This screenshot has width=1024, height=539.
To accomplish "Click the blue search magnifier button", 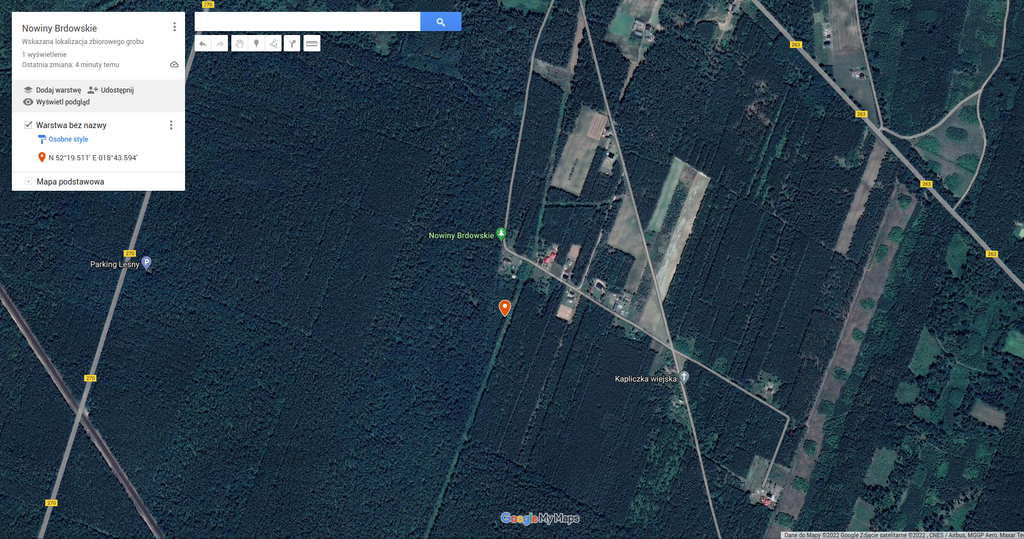I will [x=440, y=22].
